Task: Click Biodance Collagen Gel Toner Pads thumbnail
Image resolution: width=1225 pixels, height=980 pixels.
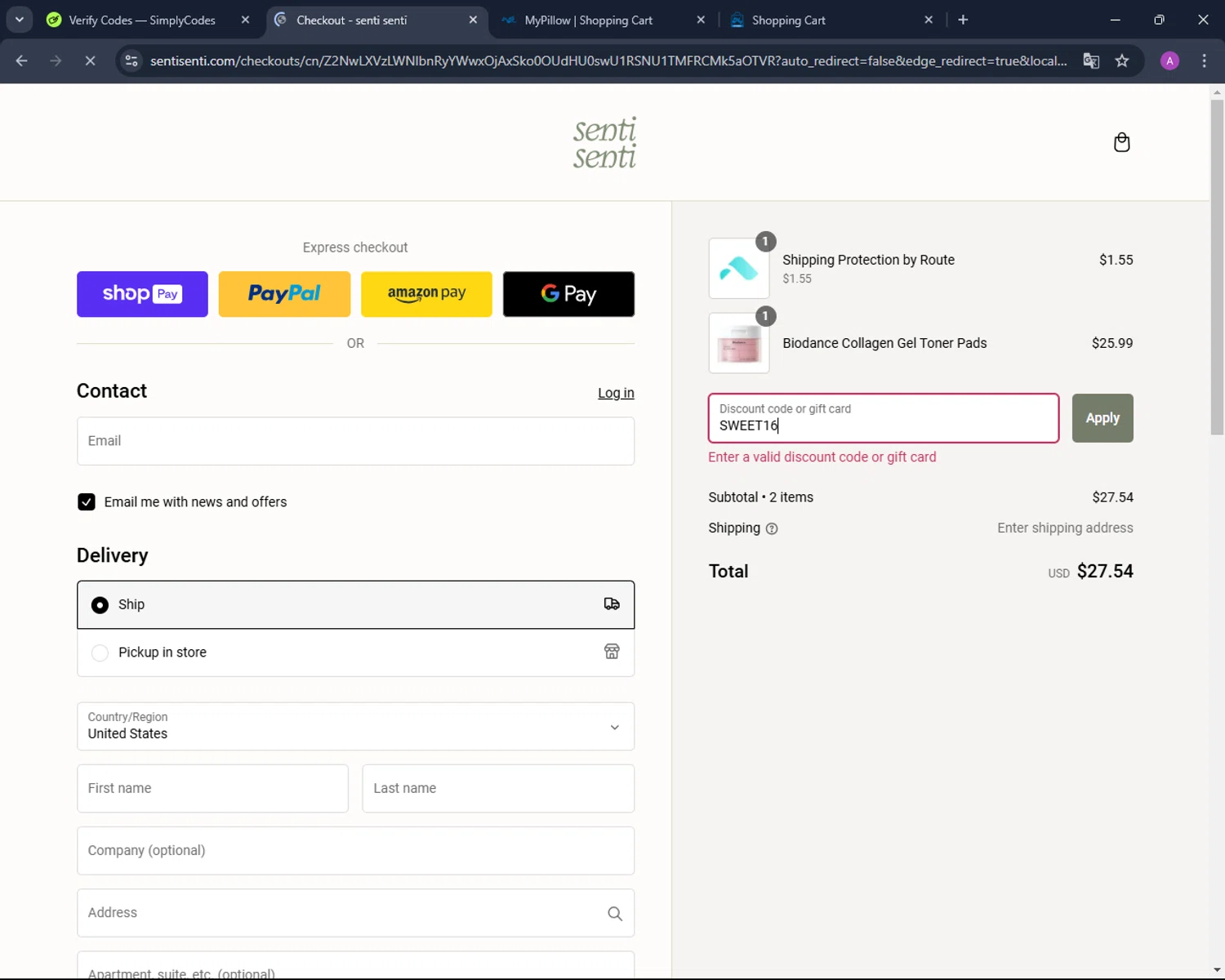Action: coord(739,343)
